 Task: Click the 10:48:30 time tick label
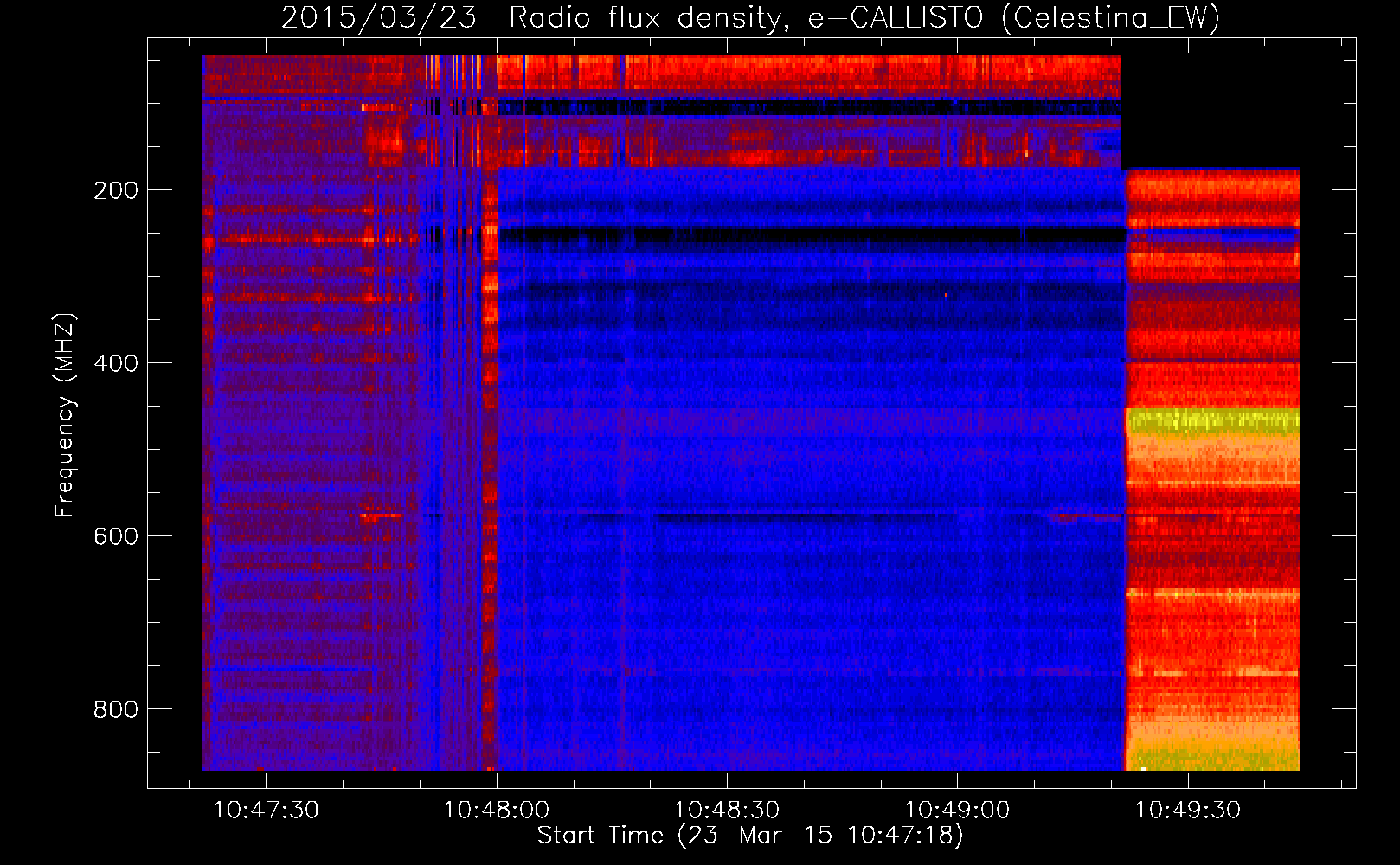[x=727, y=810]
